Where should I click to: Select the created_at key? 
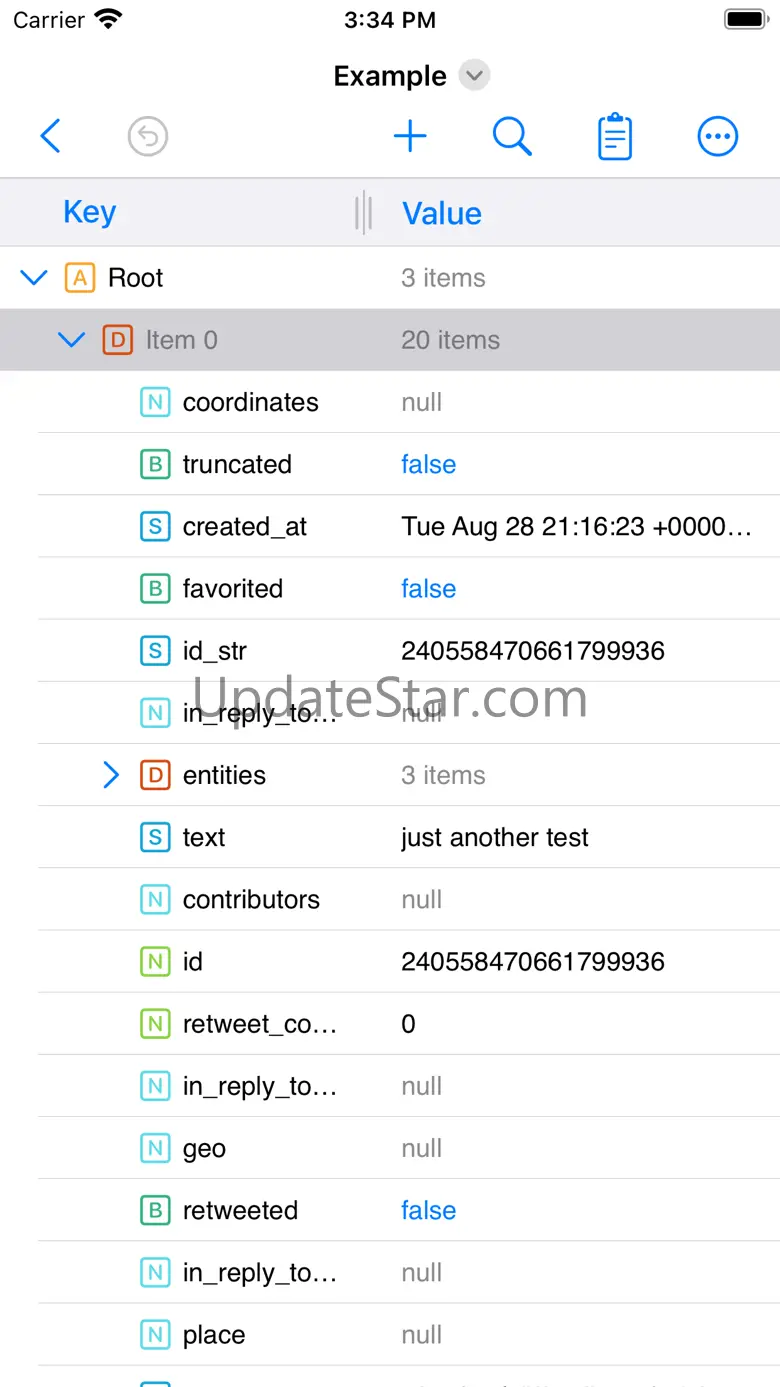point(245,527)
